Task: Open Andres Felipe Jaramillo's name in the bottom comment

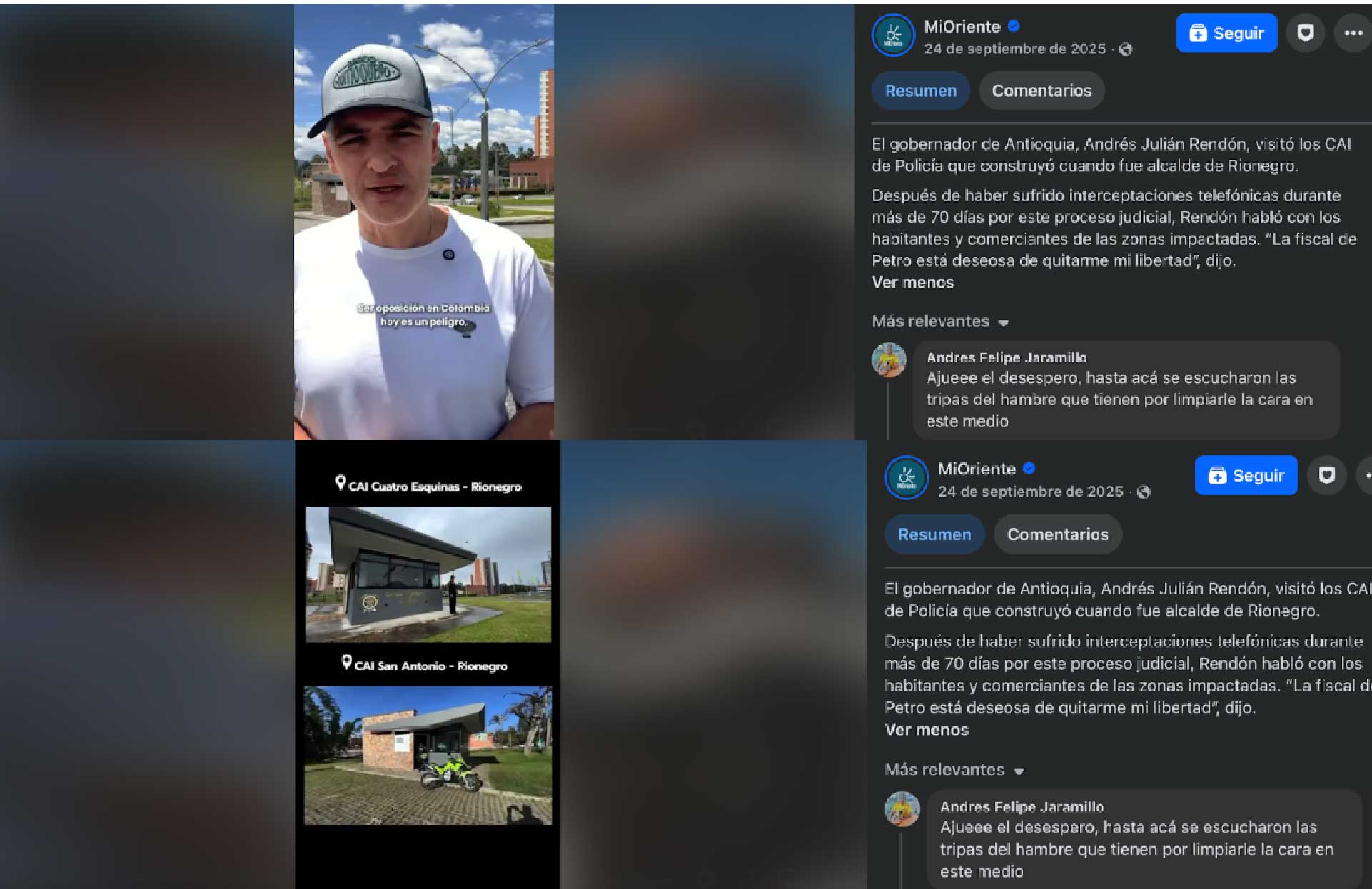Action: click(1022, 807)
